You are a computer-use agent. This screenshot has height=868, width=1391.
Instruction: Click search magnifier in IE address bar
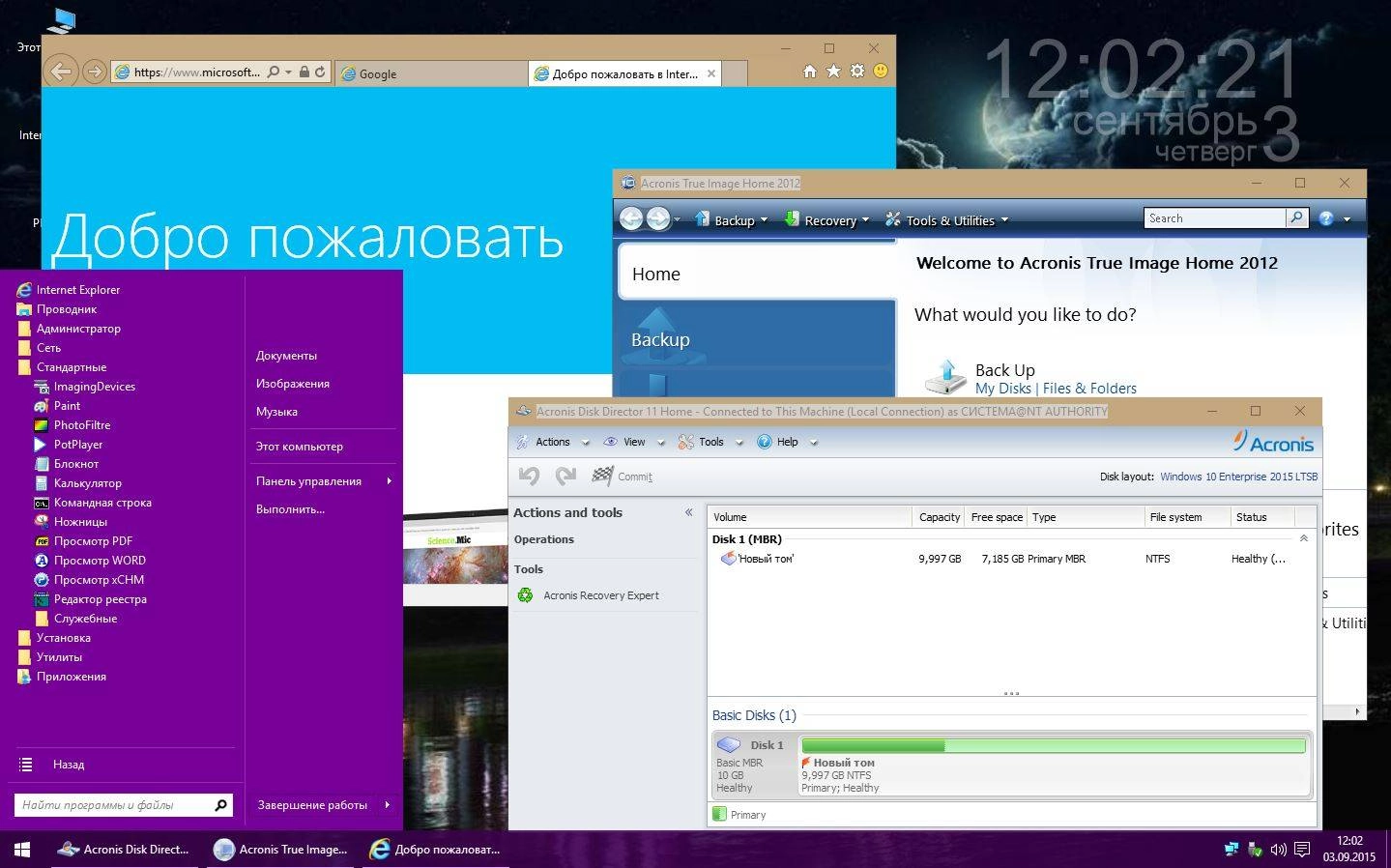(x=274, y=72)
